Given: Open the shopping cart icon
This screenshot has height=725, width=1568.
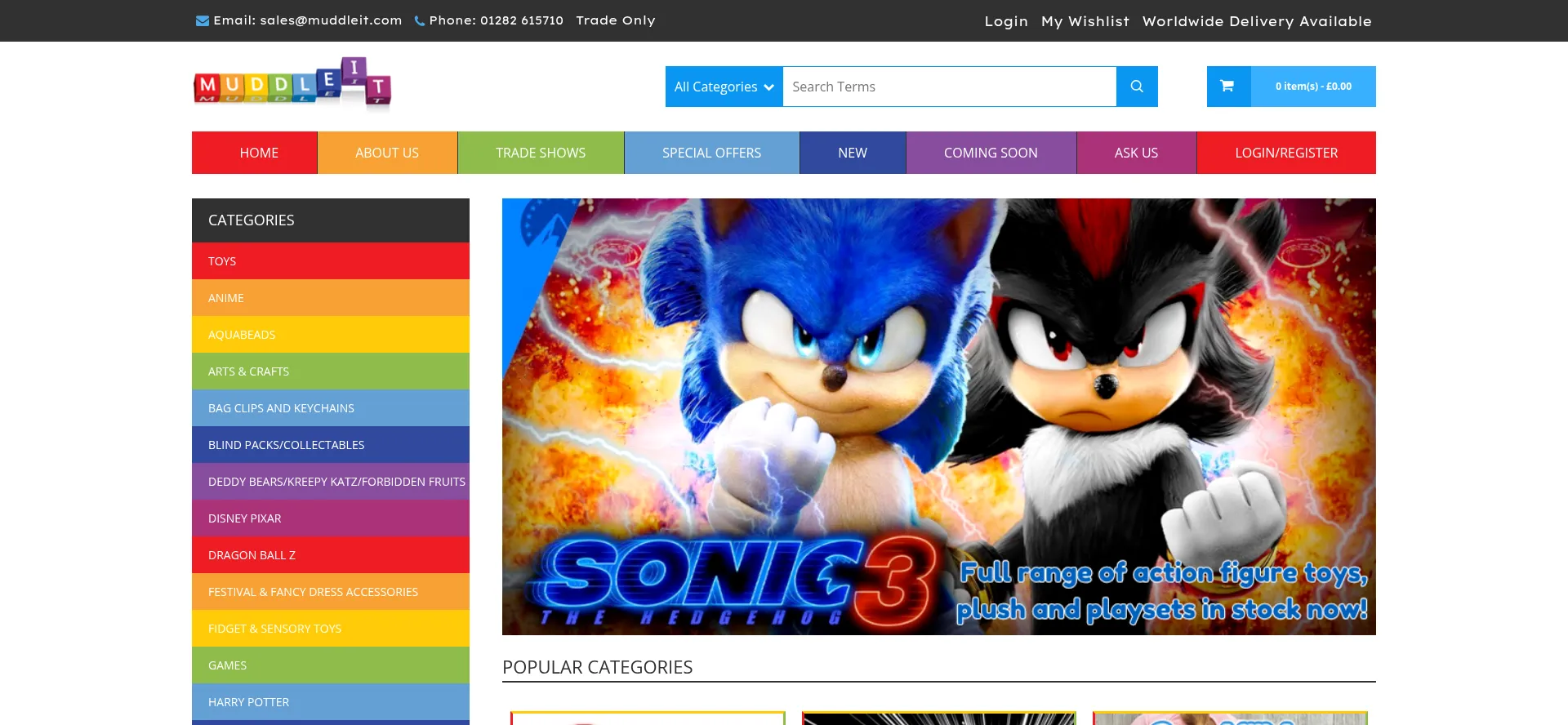Looking at the screenshot, I should click(x=1227, y=87).
